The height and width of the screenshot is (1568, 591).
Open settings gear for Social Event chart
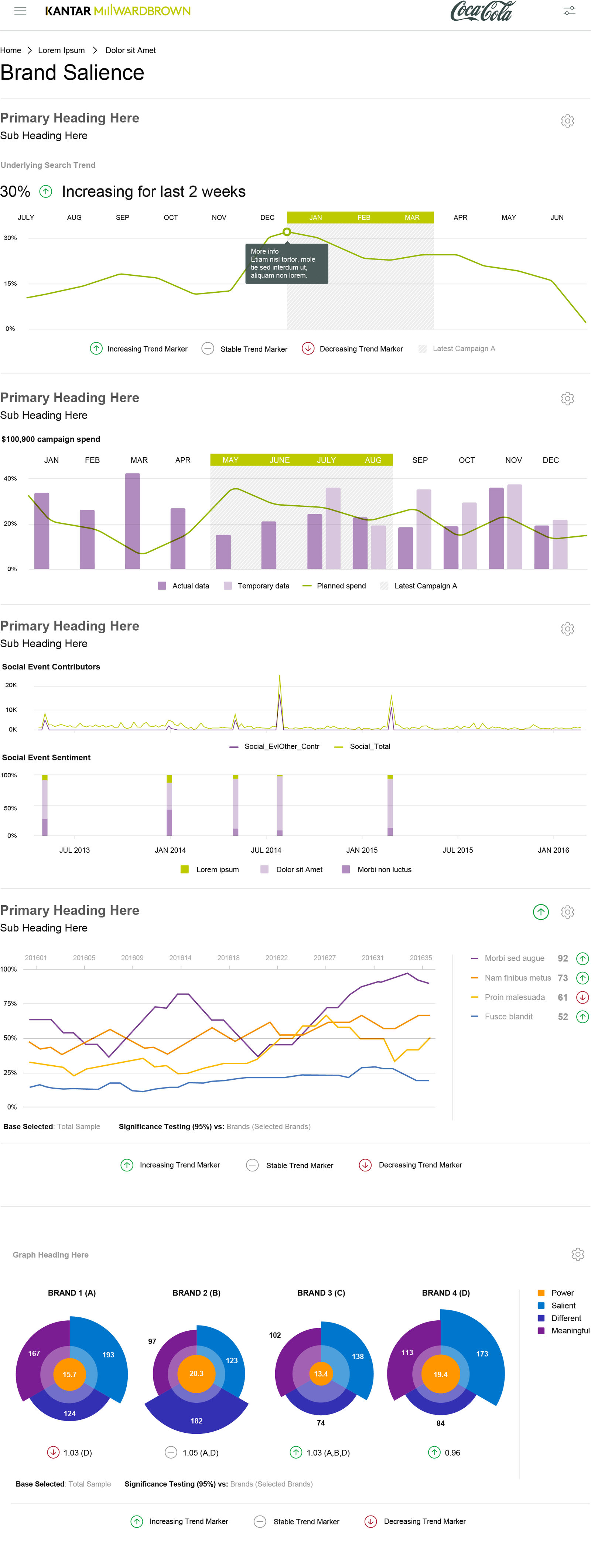[x=567, y=629]
